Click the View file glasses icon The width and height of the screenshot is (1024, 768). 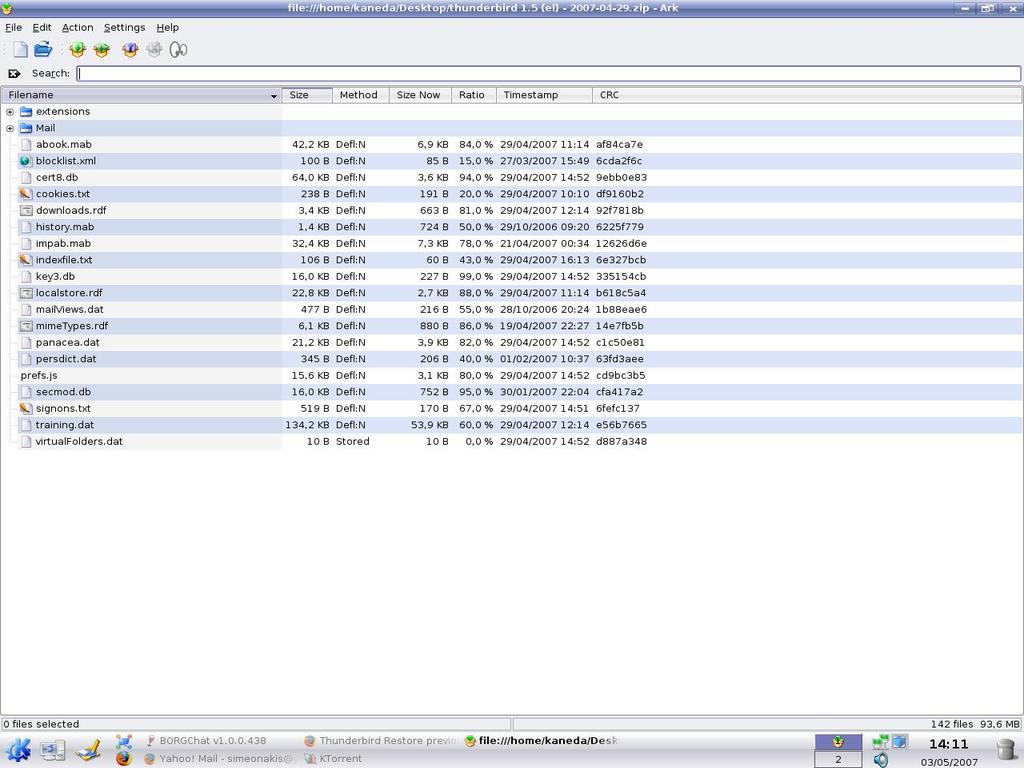178,49
